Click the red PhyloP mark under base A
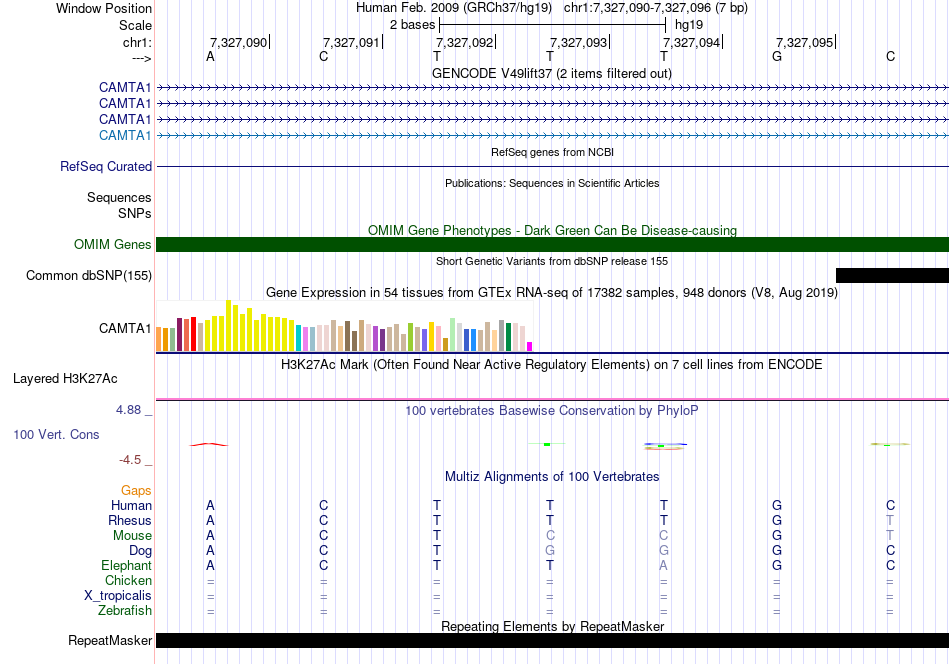Viewport: 950px width, 664px height. (209, 445)
